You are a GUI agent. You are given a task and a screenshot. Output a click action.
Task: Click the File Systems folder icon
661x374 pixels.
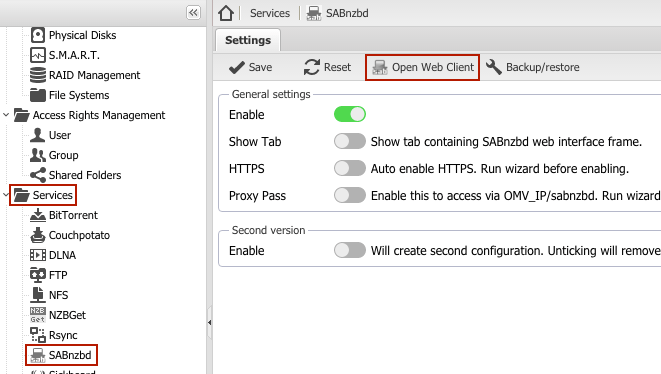[38, 95]
